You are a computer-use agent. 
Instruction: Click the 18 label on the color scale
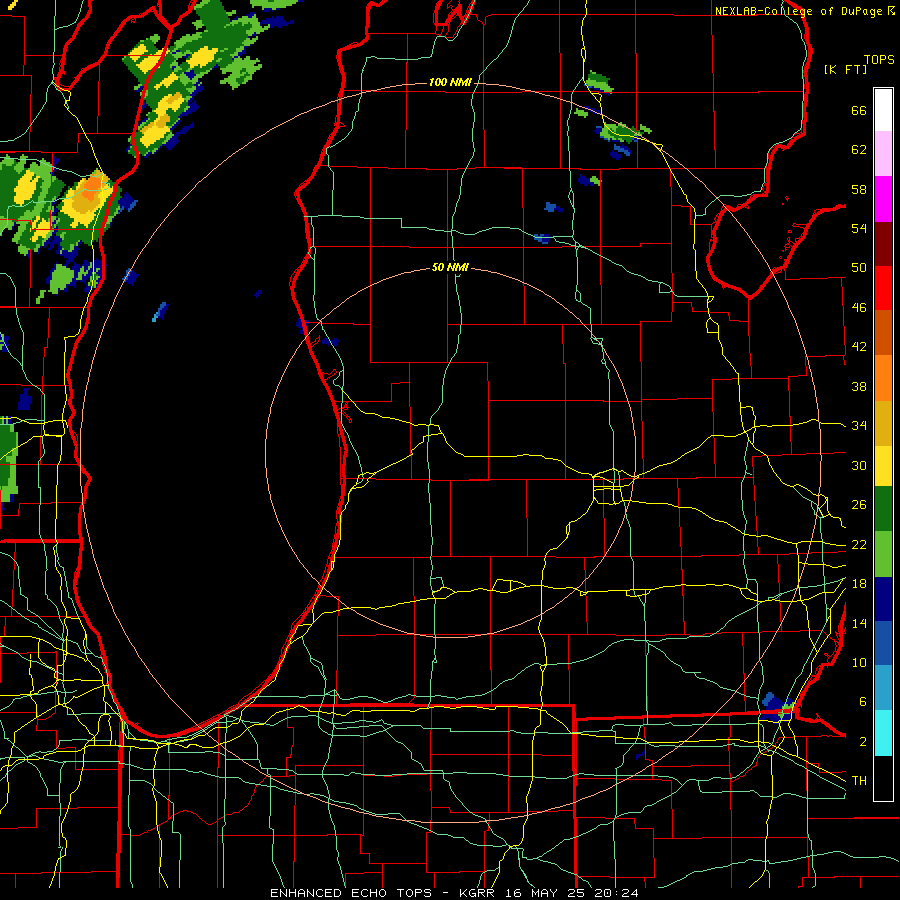point(859,584)
